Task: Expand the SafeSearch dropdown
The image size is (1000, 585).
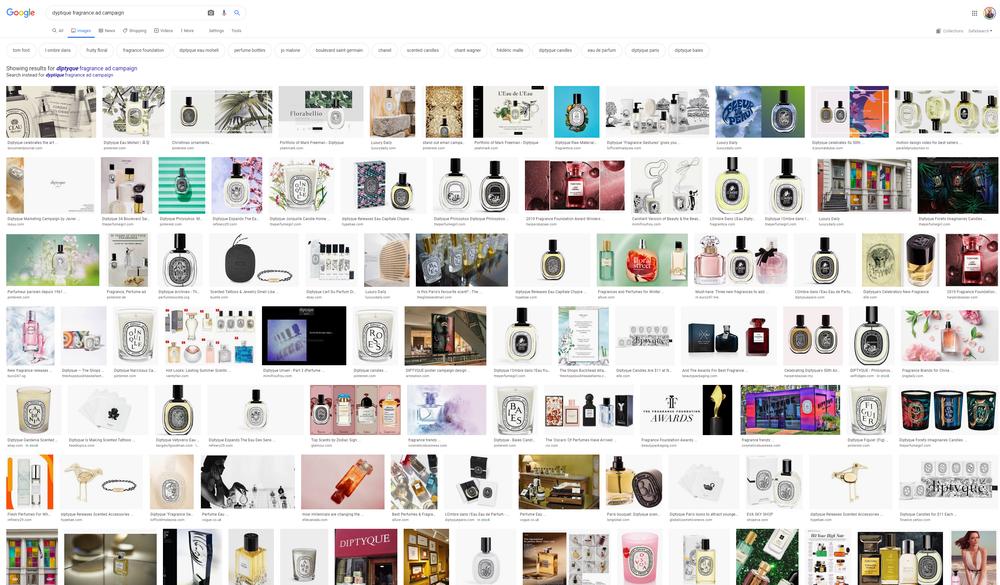Action: click(980, 31)
